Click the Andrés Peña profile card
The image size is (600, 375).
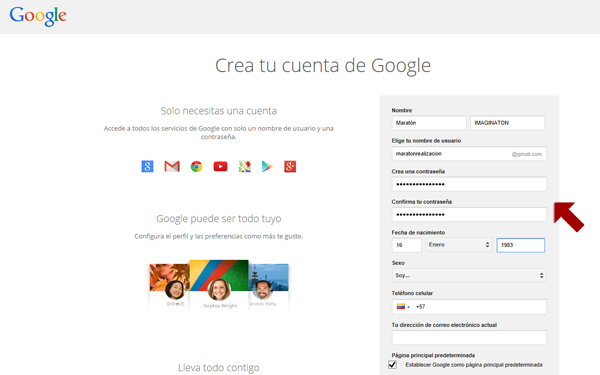(269, 286)
